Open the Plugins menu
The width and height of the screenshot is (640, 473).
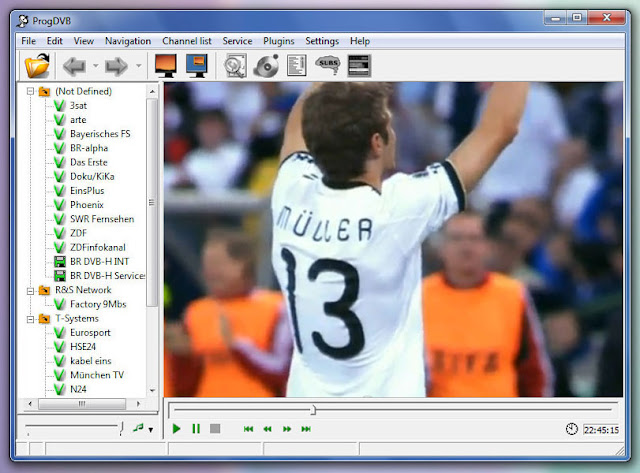[x=278, y=41]
